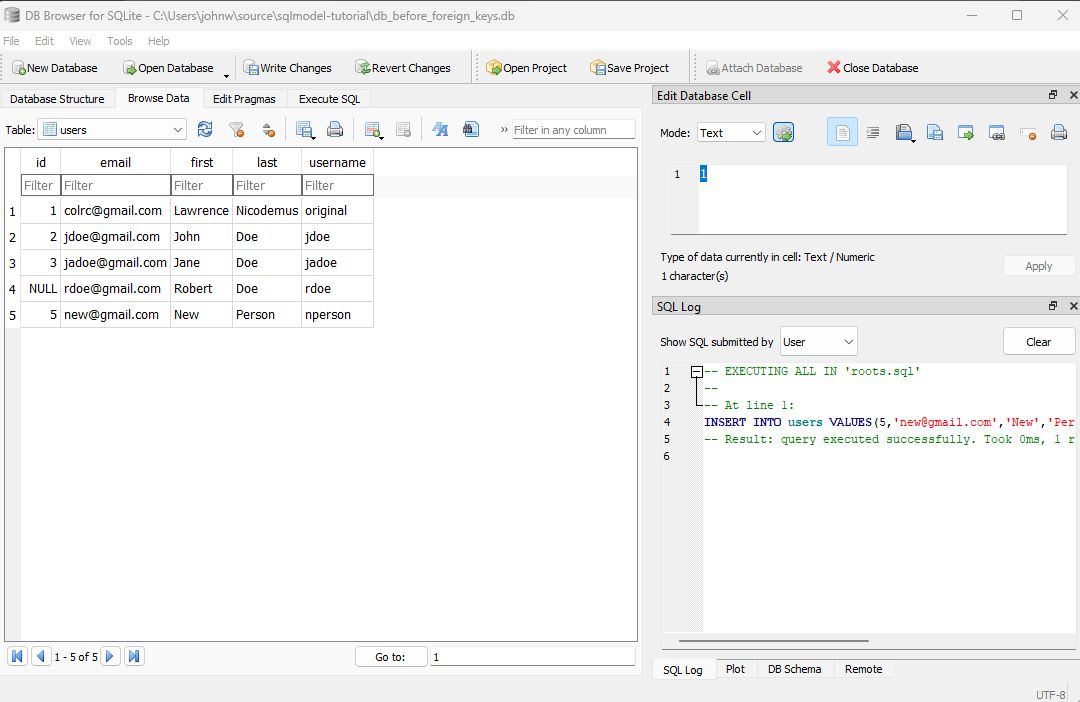Screen dimensions: 1080x702
Task: Print the cell contents from the editor
Action: pos(1058,133)
